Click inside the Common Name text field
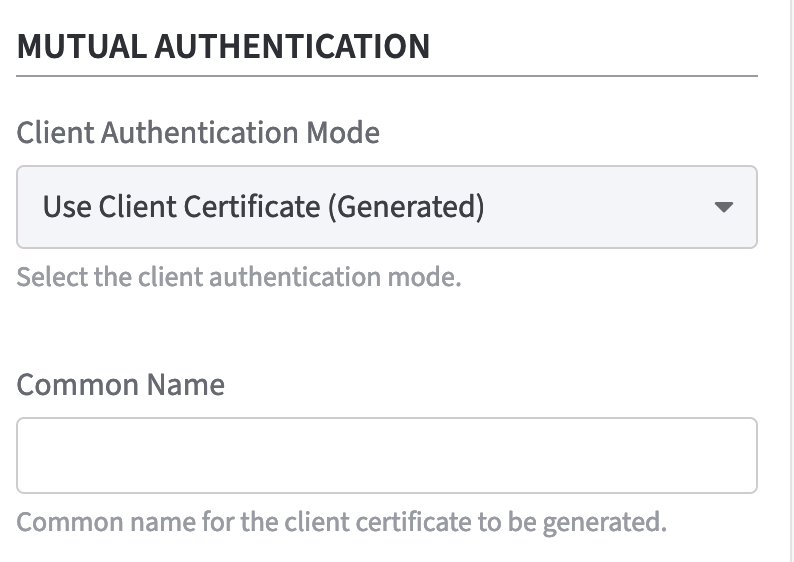Screen dimensions: 794x562 [x=386, y=455]
